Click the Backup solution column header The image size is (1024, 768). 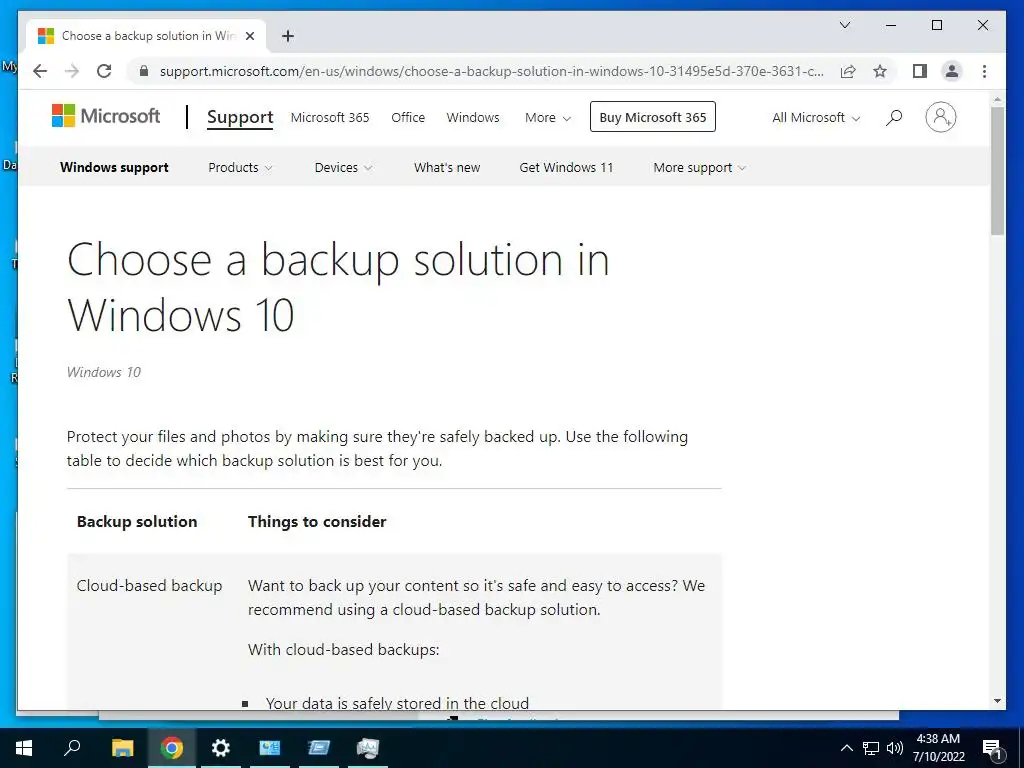tap(137, 521)
